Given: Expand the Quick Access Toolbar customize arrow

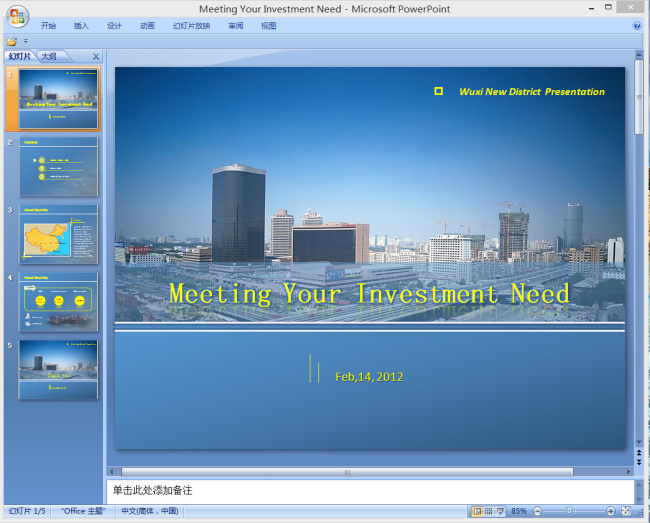Looking at the screenshot, I should coord(26,41).
